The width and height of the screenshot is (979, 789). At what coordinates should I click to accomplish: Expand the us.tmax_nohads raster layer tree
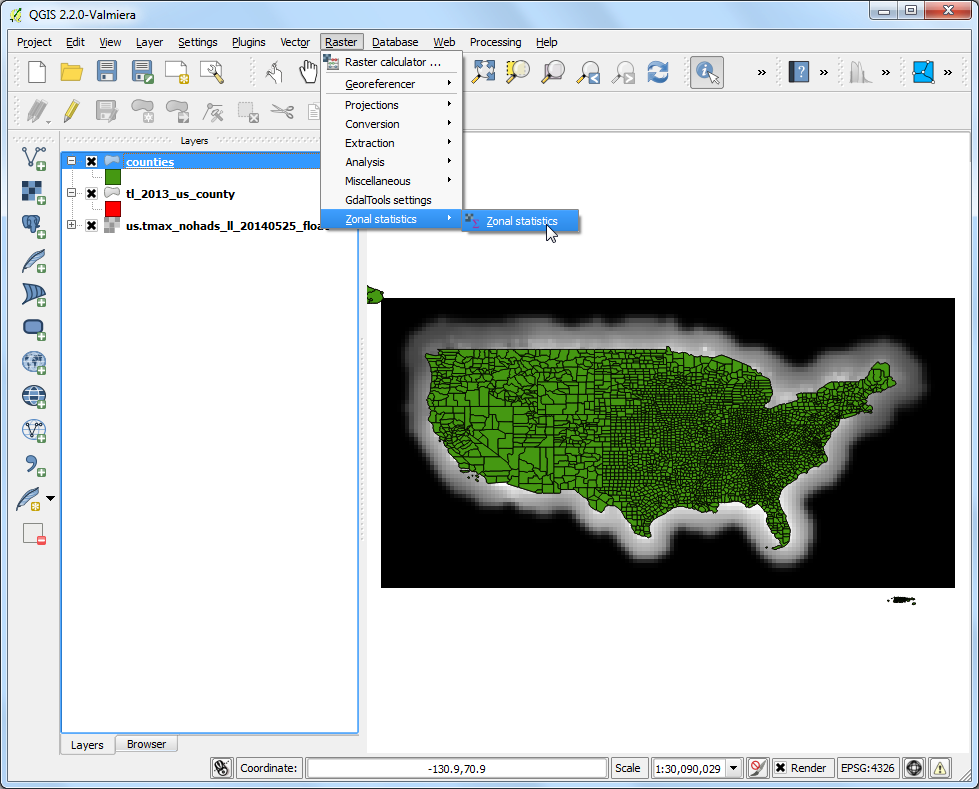(71, 225)
